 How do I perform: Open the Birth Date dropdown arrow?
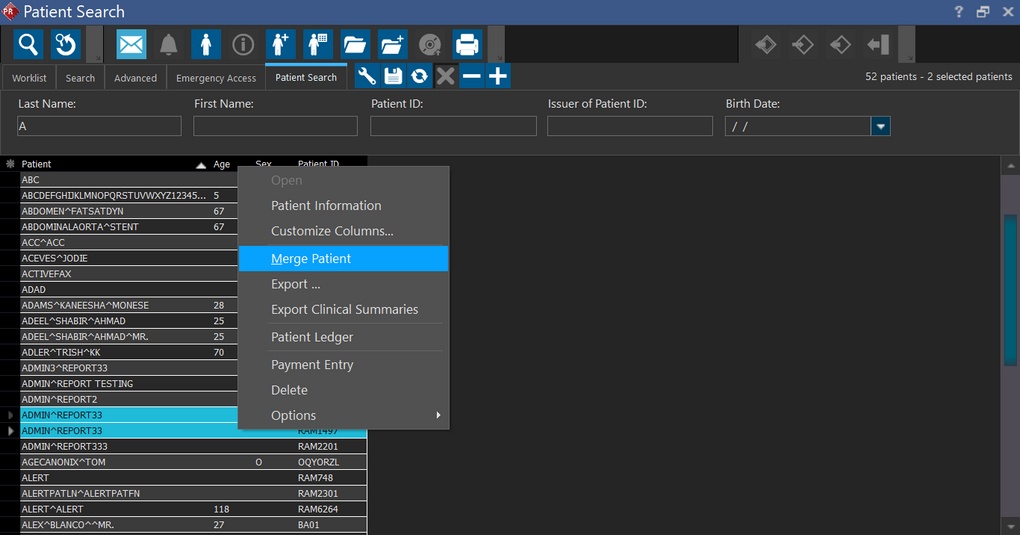[x=880, y=126]
